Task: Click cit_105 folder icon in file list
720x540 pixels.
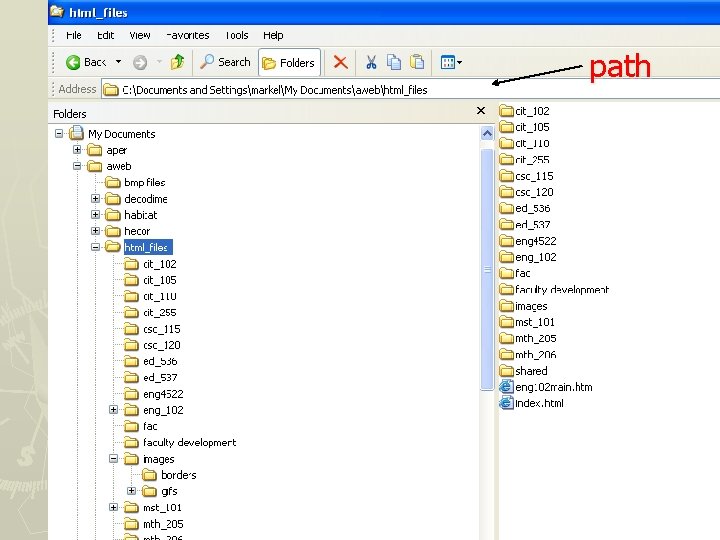Action: 506,127
